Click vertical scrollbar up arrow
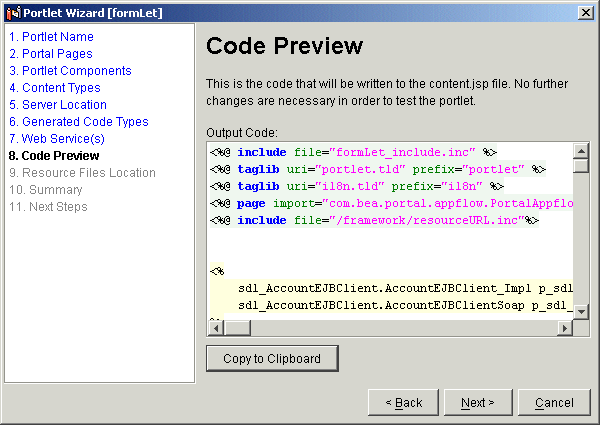Viewport: 600px width, 425px height. (x=581, y=151)
